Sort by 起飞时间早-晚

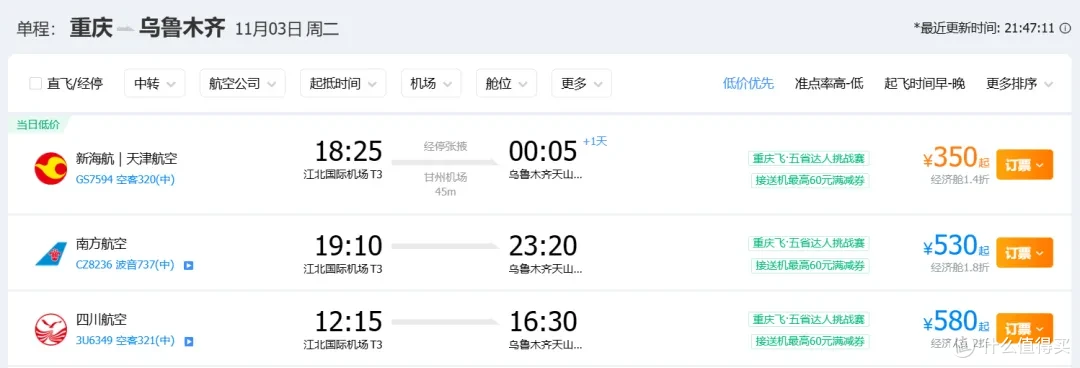(924, 83)
